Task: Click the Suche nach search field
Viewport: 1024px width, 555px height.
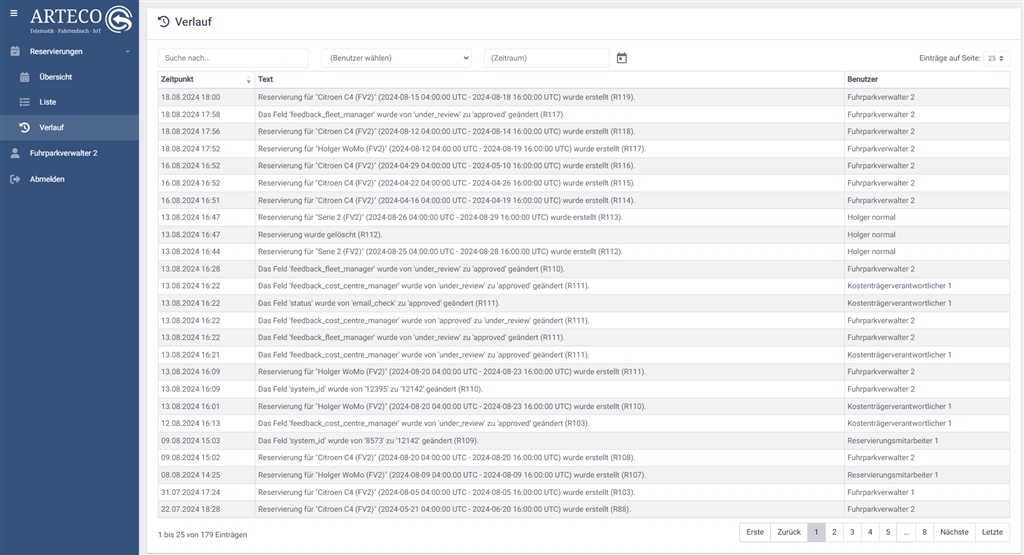Action: (x=233, y=58)
